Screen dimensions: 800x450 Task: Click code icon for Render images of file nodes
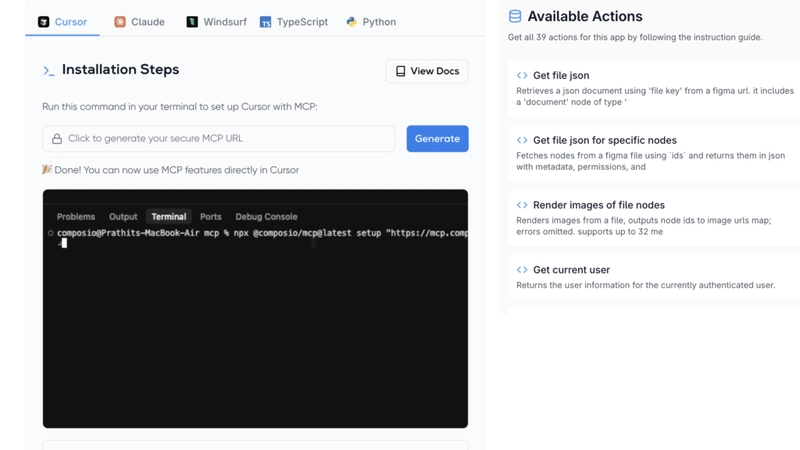click(522, 205)
